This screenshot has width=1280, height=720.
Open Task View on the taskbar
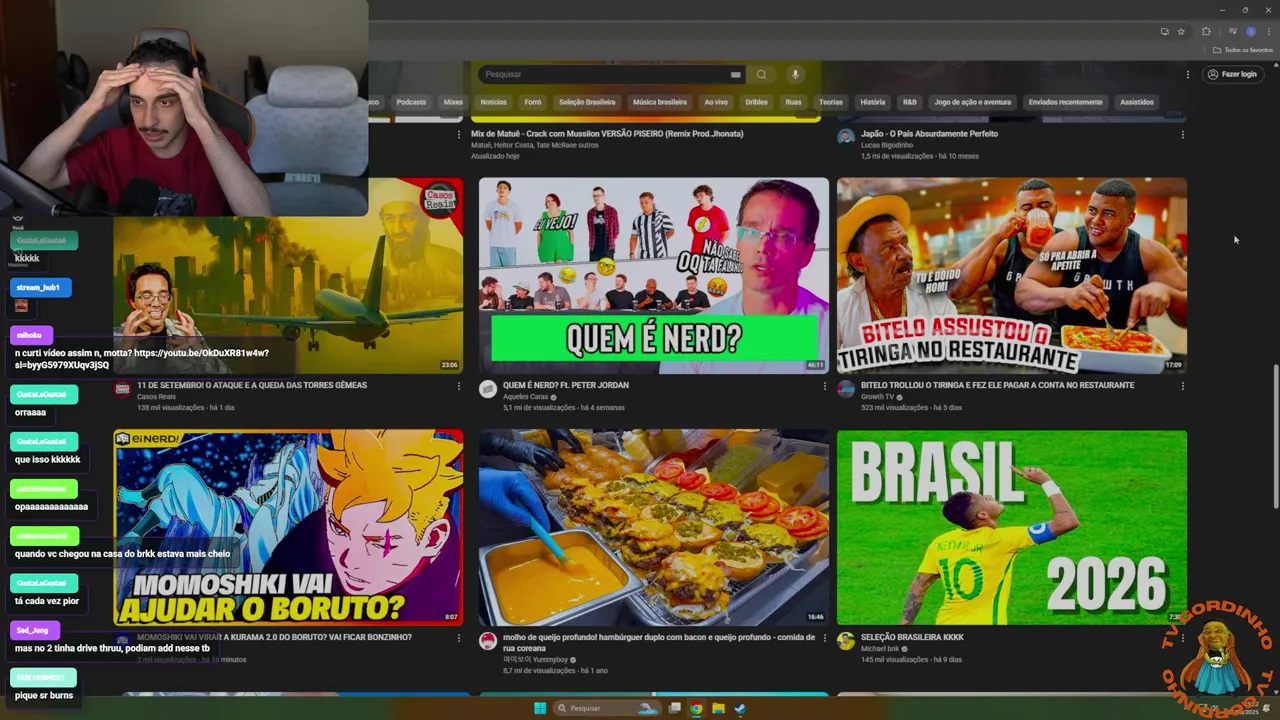coord(675,708)
